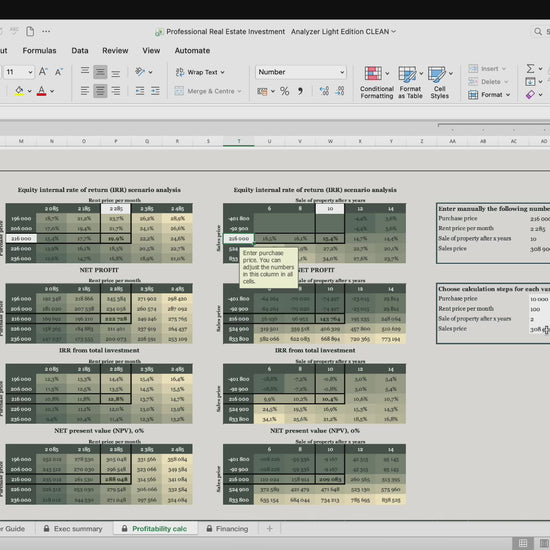Open the more options ellipsis in the title bar

pos(46,32)
